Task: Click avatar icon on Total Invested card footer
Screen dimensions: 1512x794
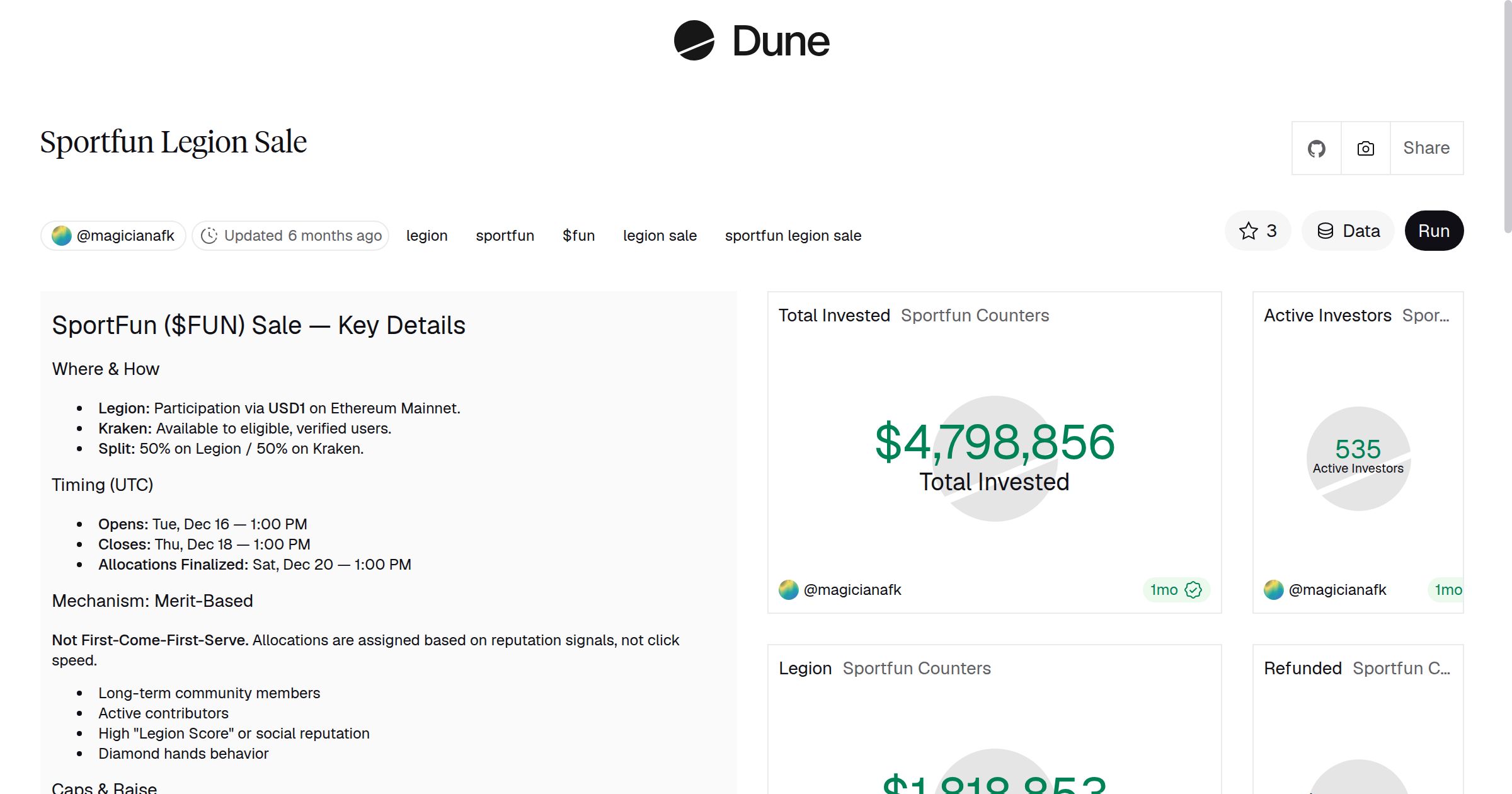Action: click(789, 590)
